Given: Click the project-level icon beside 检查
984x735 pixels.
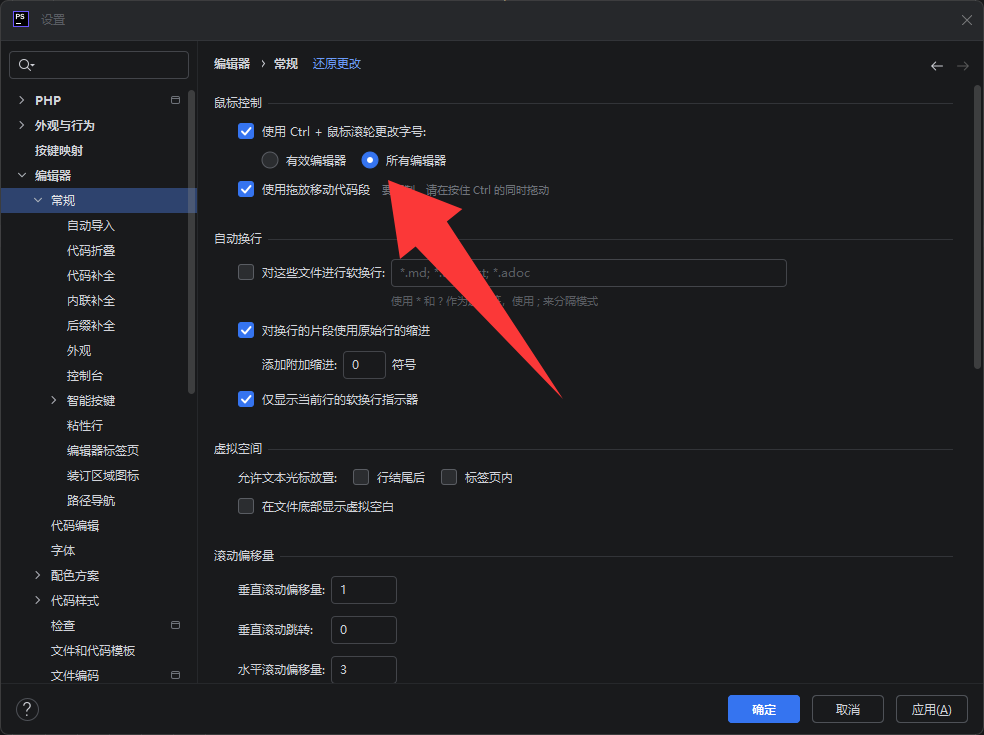Looking at the screenshot, I should point(176,625).
